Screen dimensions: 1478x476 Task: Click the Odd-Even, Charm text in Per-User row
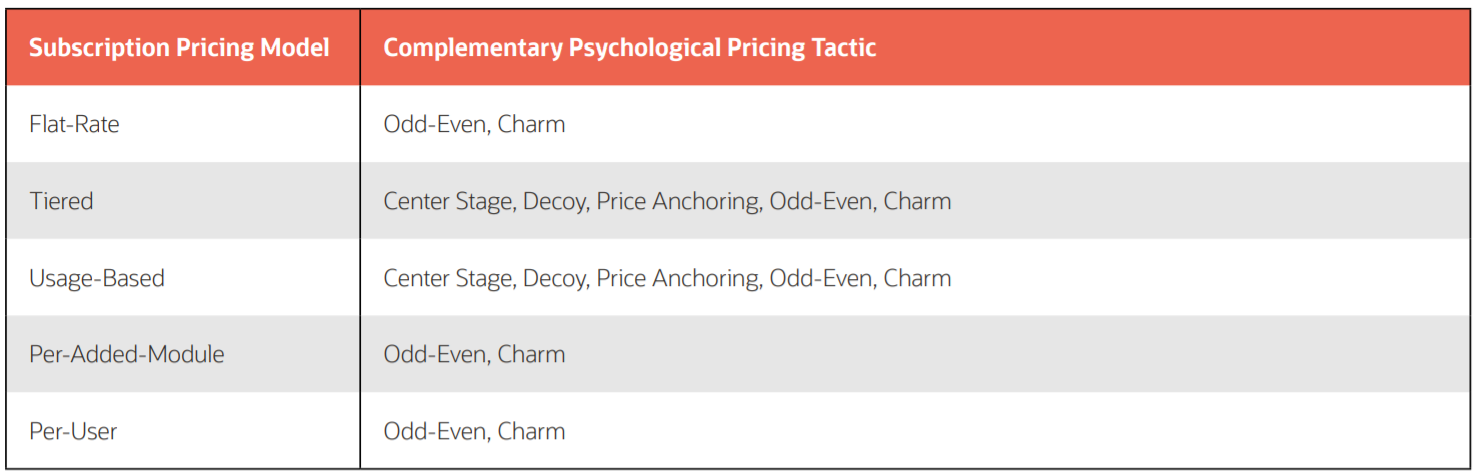click(474, 431)
